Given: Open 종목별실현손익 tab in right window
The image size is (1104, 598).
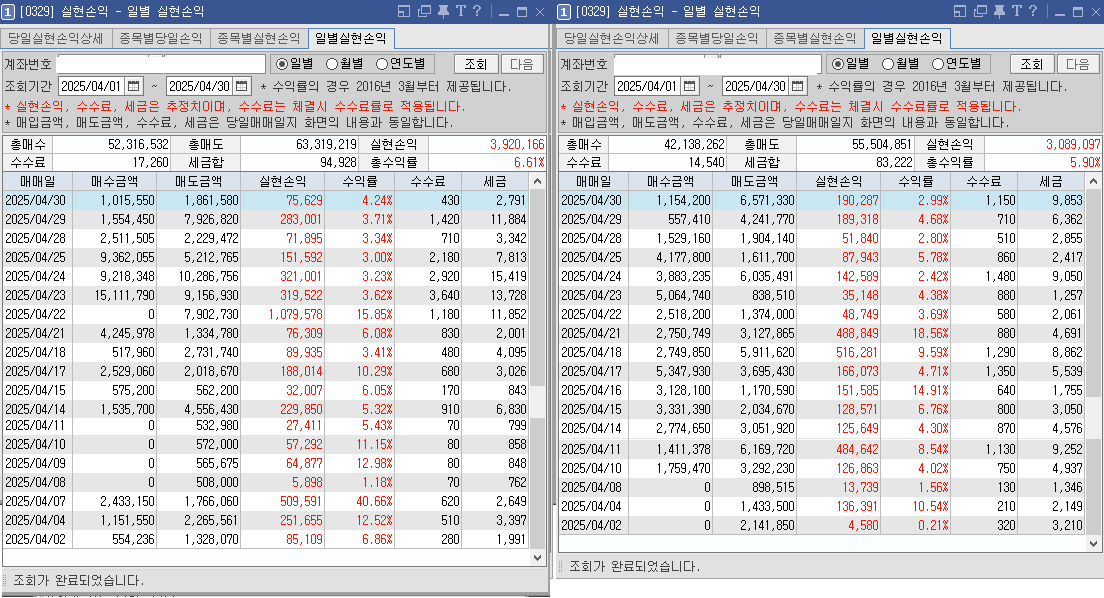Looking at the screenshot, I should coord(815,38).
